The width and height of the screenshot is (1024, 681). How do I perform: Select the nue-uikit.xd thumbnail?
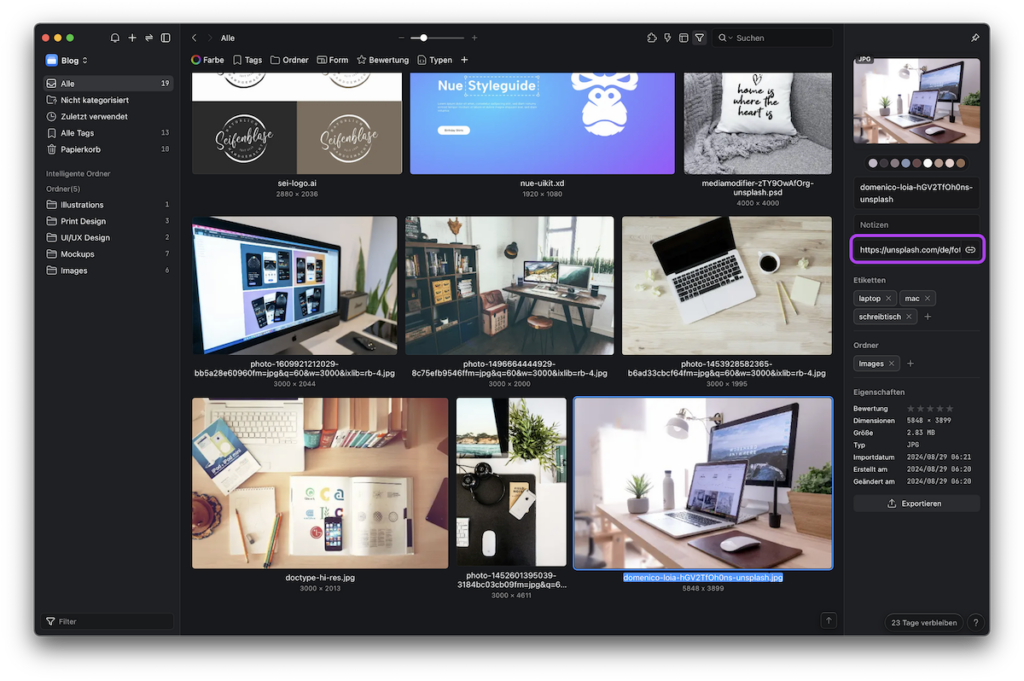point(542,123)
